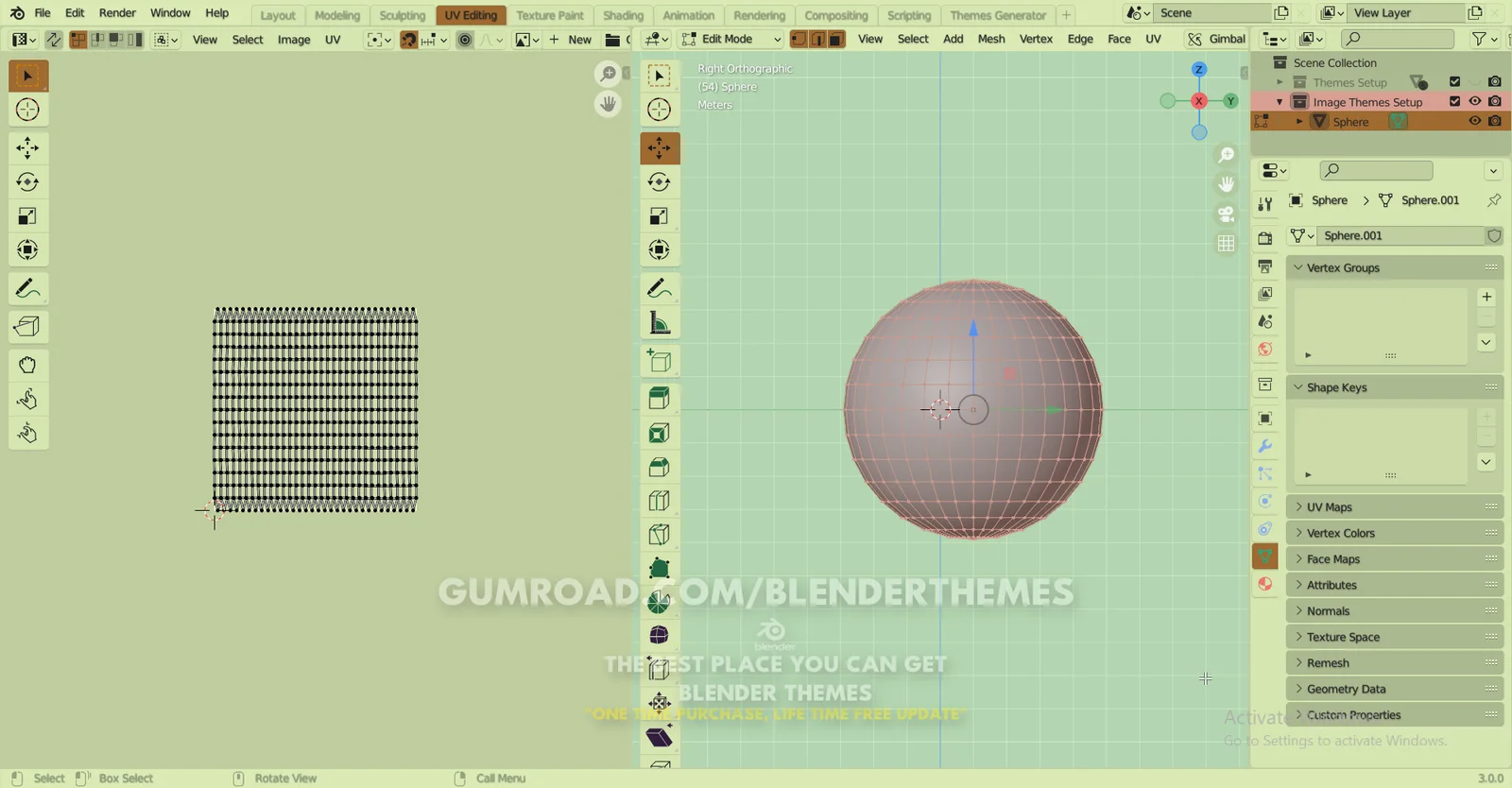
Task: Open the Material properties tab
Action: click(x=1265, y=584)
